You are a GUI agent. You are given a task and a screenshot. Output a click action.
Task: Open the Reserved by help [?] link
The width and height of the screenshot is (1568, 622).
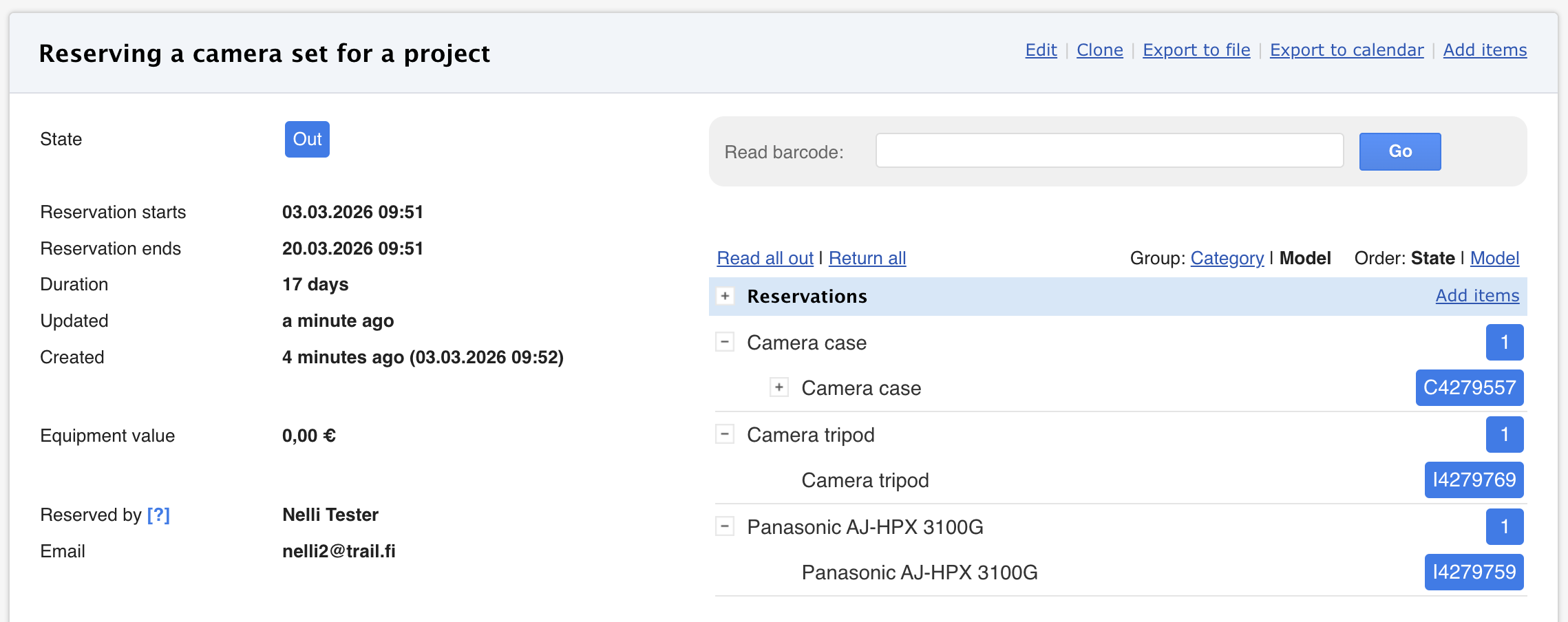pos(158,515)
